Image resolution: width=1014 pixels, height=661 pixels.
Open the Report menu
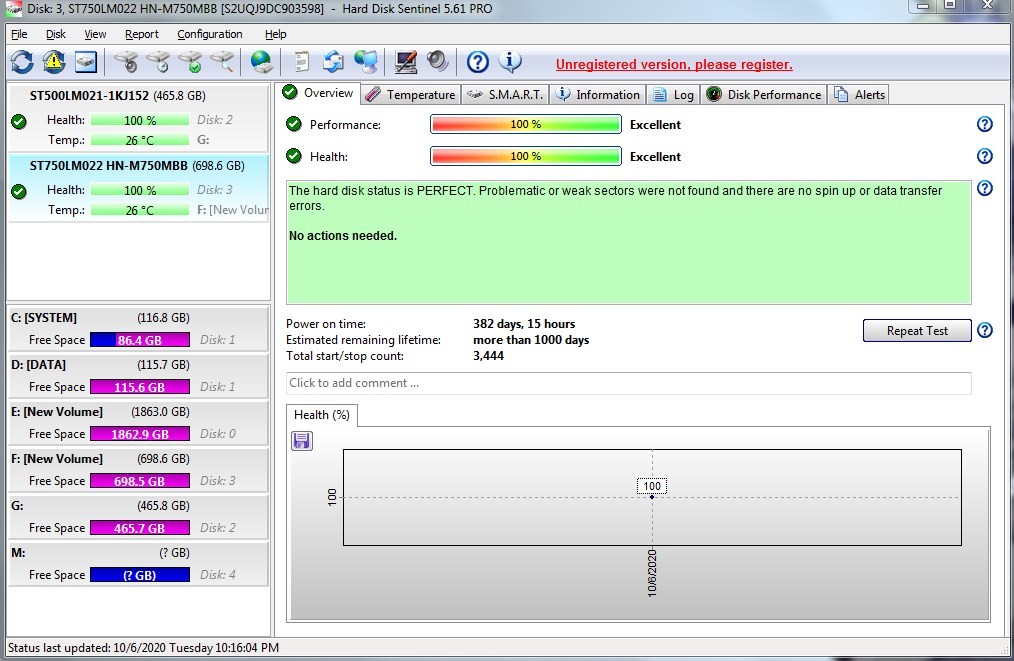pos(141,34)
